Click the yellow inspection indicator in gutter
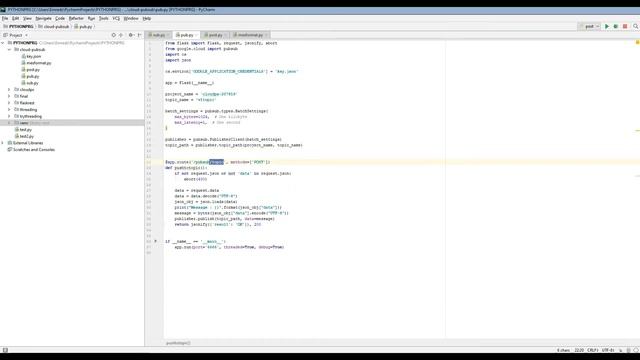 pyautogui.click(x=637, y=42)
